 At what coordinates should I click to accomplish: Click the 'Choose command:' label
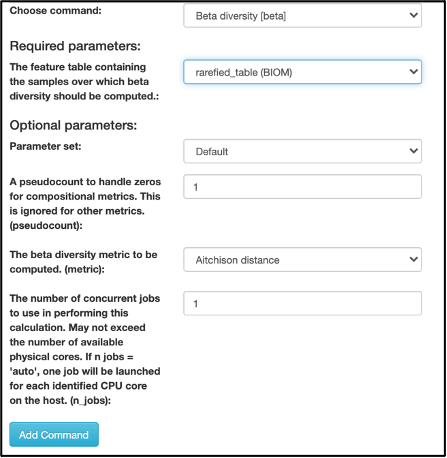coord(55,11)
